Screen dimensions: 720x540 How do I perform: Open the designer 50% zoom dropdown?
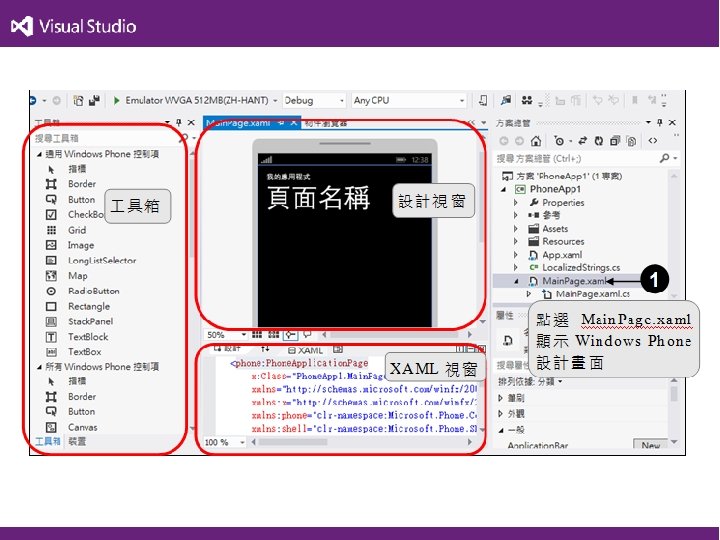244,334
